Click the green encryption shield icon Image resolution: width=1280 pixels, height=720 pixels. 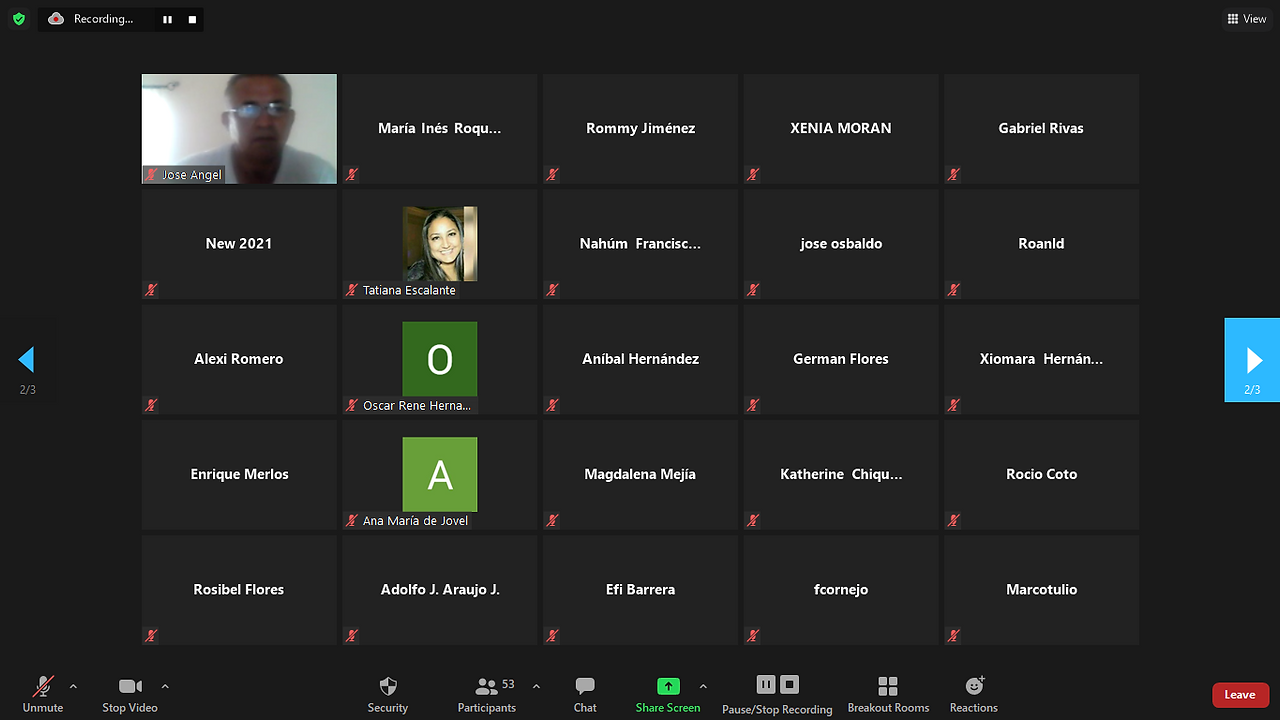click(18, 19)
